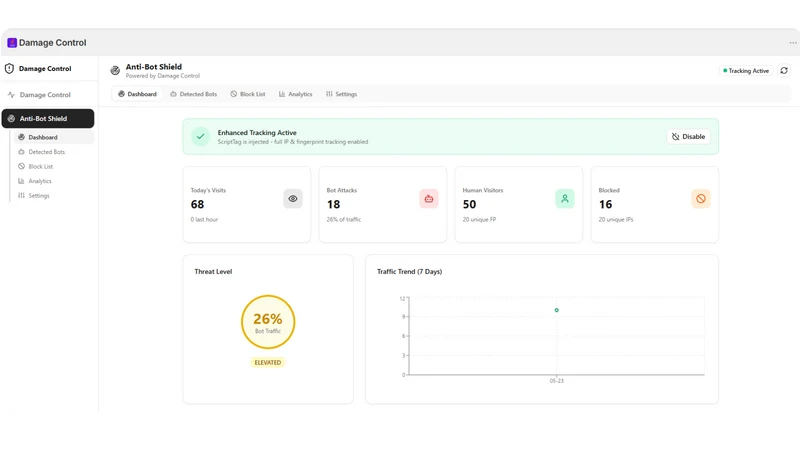800x450 pixels.
Task: Click the purple Damage Control app logo
Action: 12,43
